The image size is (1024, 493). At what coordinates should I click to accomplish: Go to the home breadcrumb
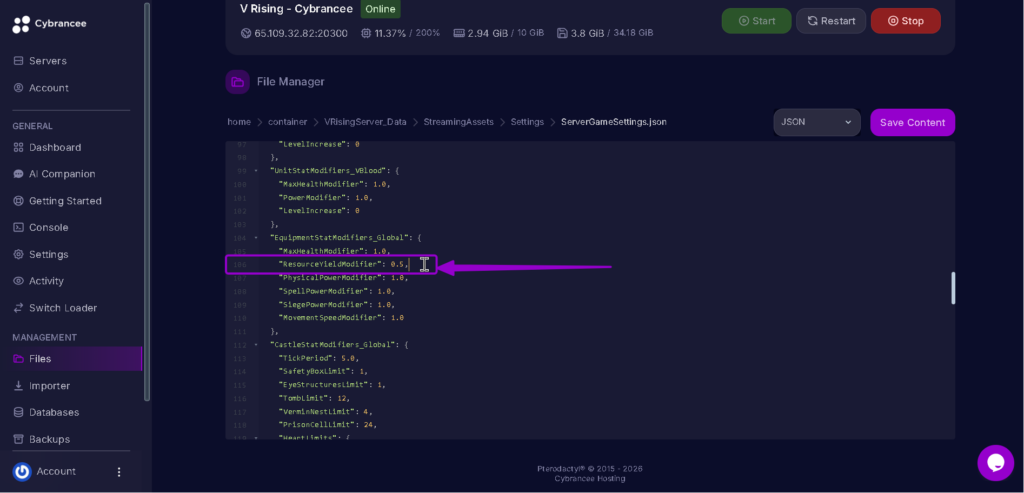click(239, 122)
